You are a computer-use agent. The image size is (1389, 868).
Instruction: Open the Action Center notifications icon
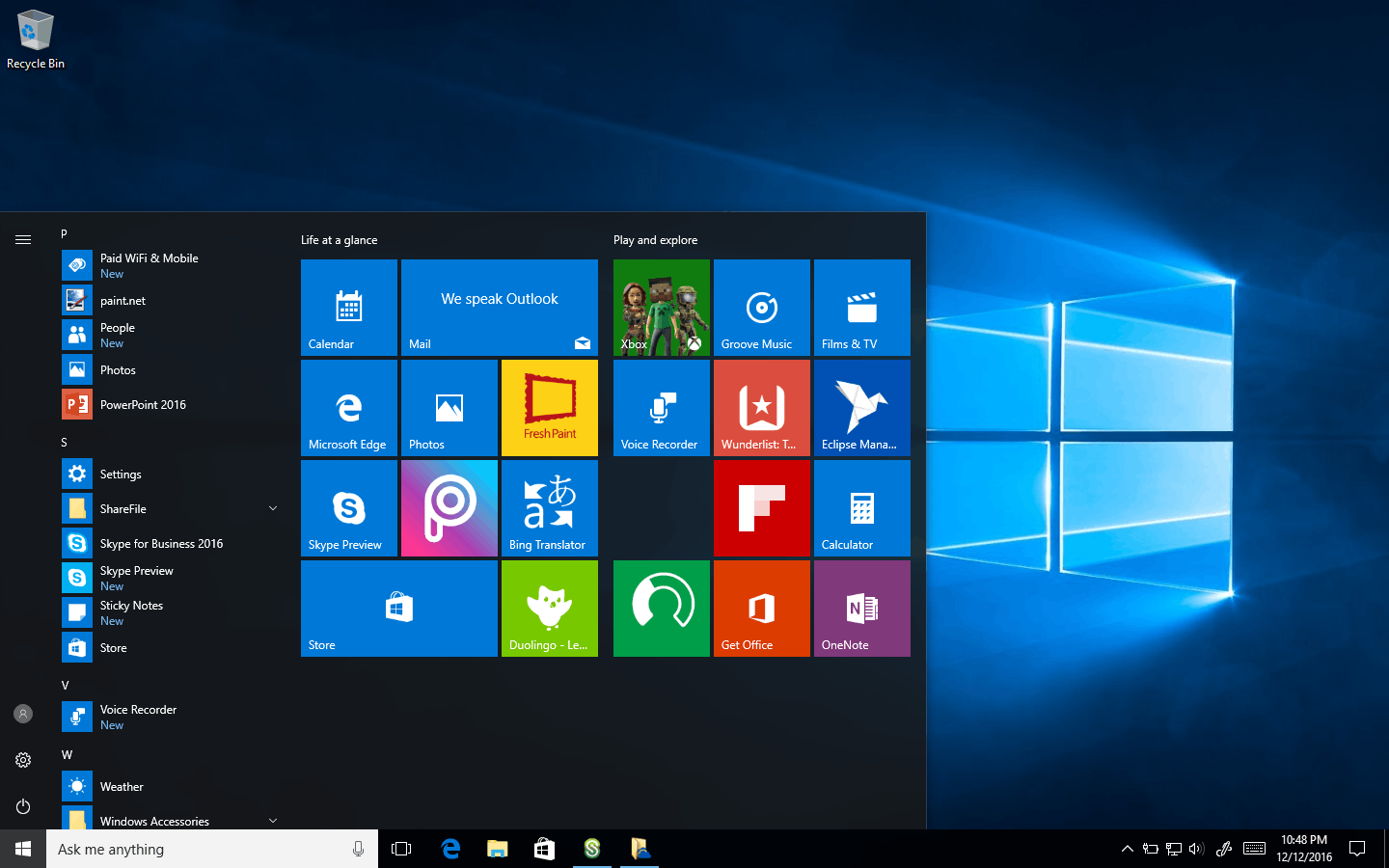pyautogui.click(x=1357, y=849)
